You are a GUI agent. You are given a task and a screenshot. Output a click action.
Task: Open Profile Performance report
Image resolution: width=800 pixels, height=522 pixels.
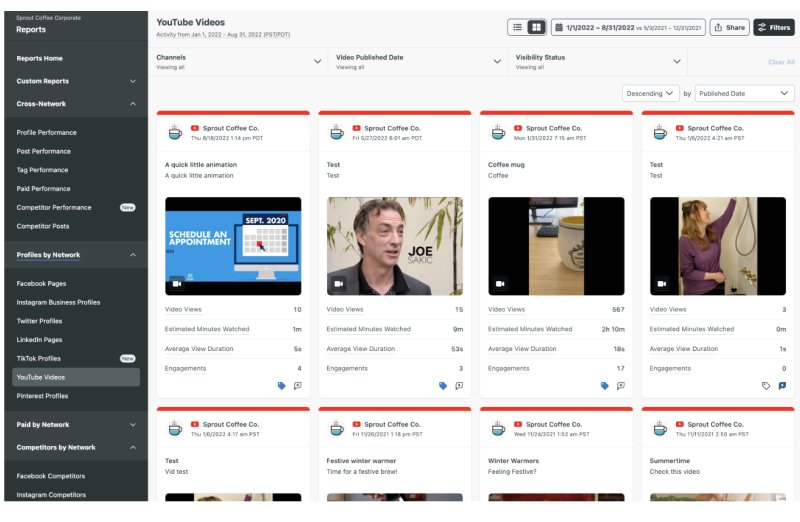46,133
